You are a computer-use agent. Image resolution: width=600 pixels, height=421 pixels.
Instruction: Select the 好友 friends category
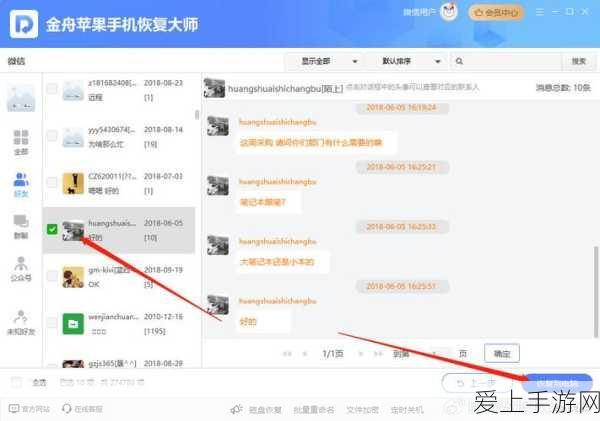(x=21, y=185)
